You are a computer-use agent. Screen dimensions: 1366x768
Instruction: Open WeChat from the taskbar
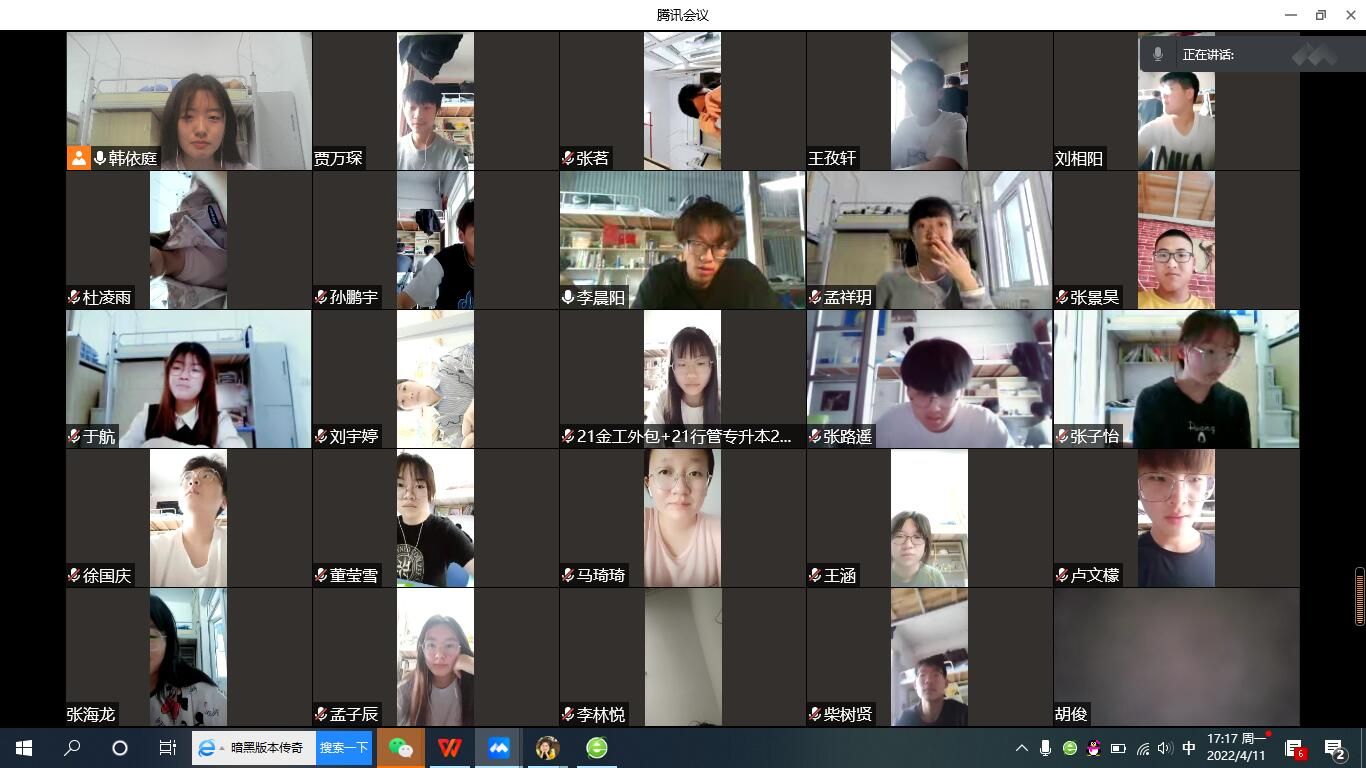click(401, 748)
